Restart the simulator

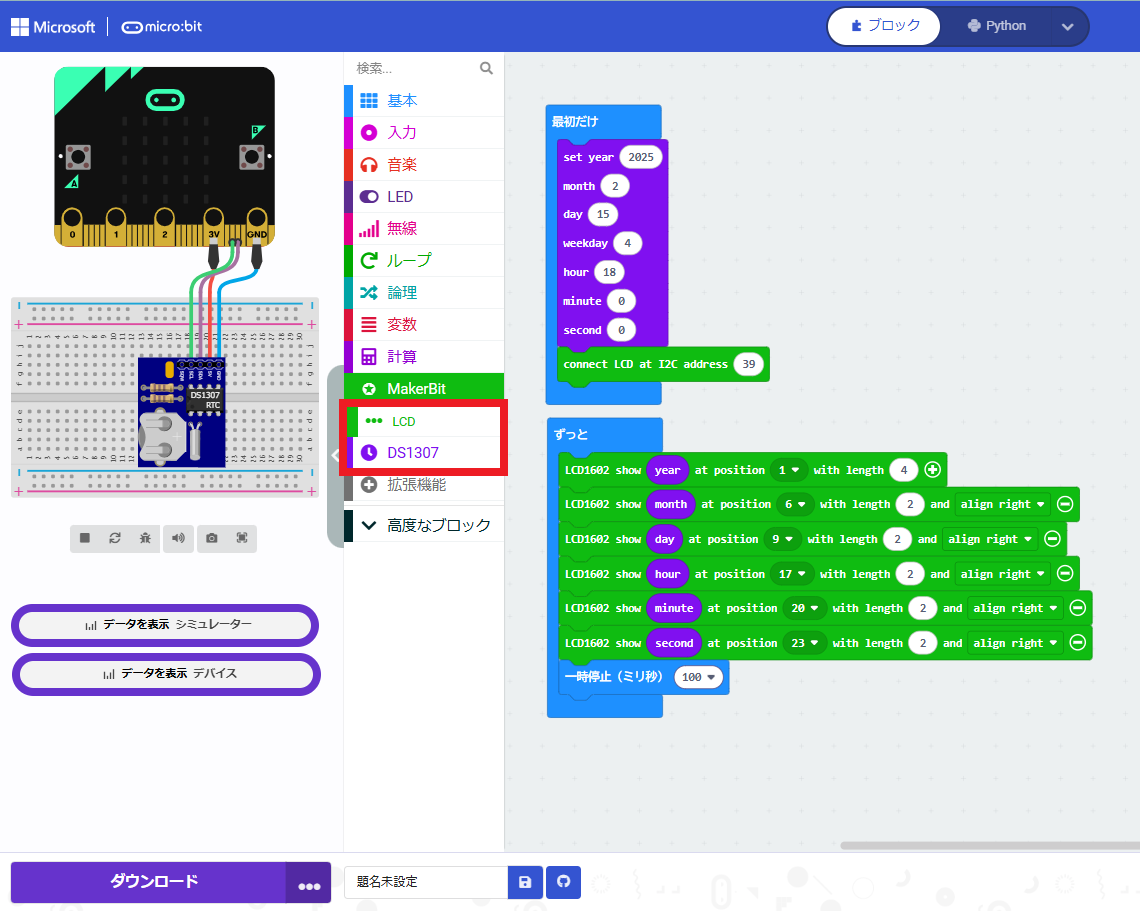115,538
